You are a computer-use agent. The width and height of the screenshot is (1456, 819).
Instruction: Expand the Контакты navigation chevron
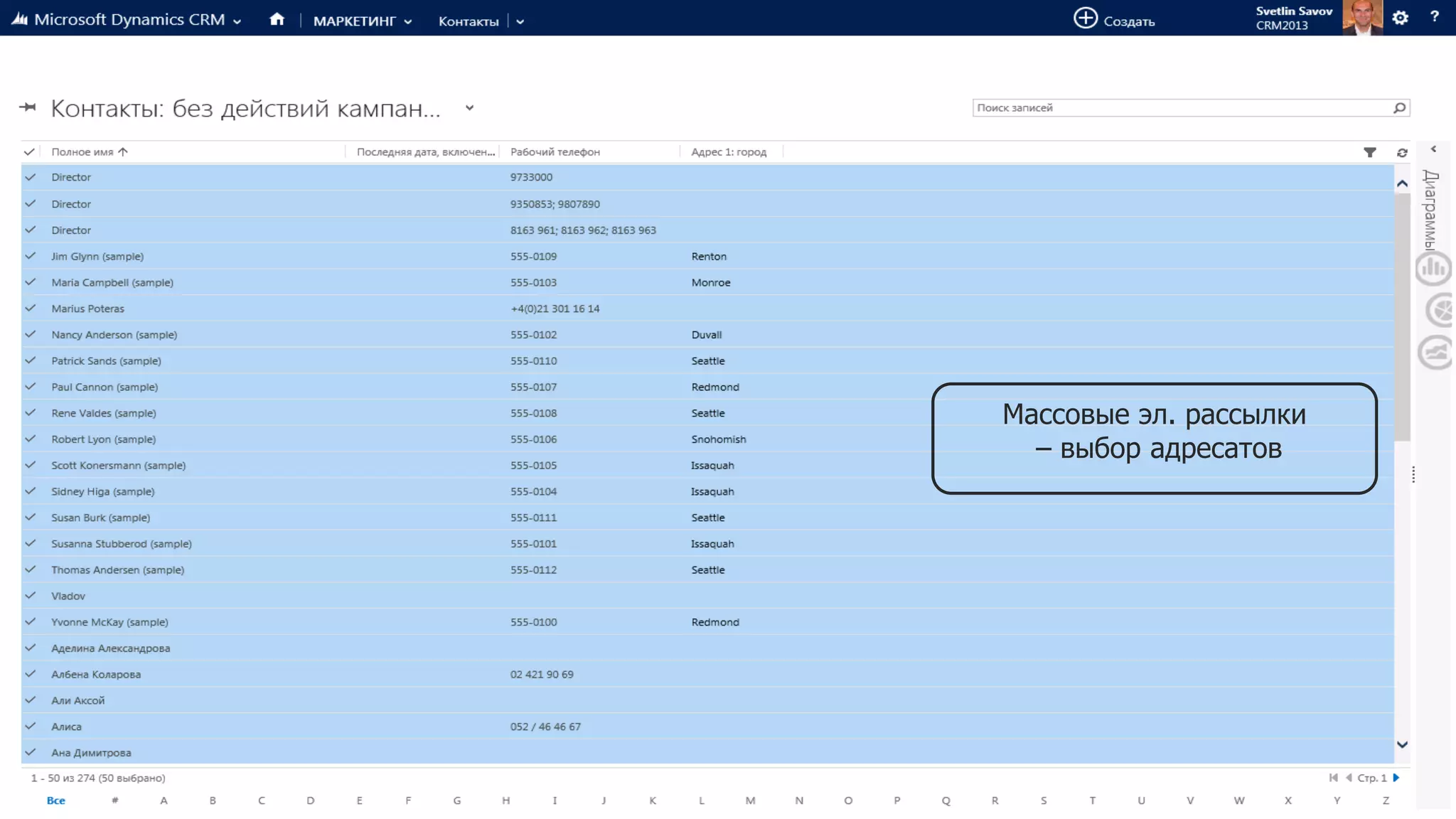pos(520,22)
